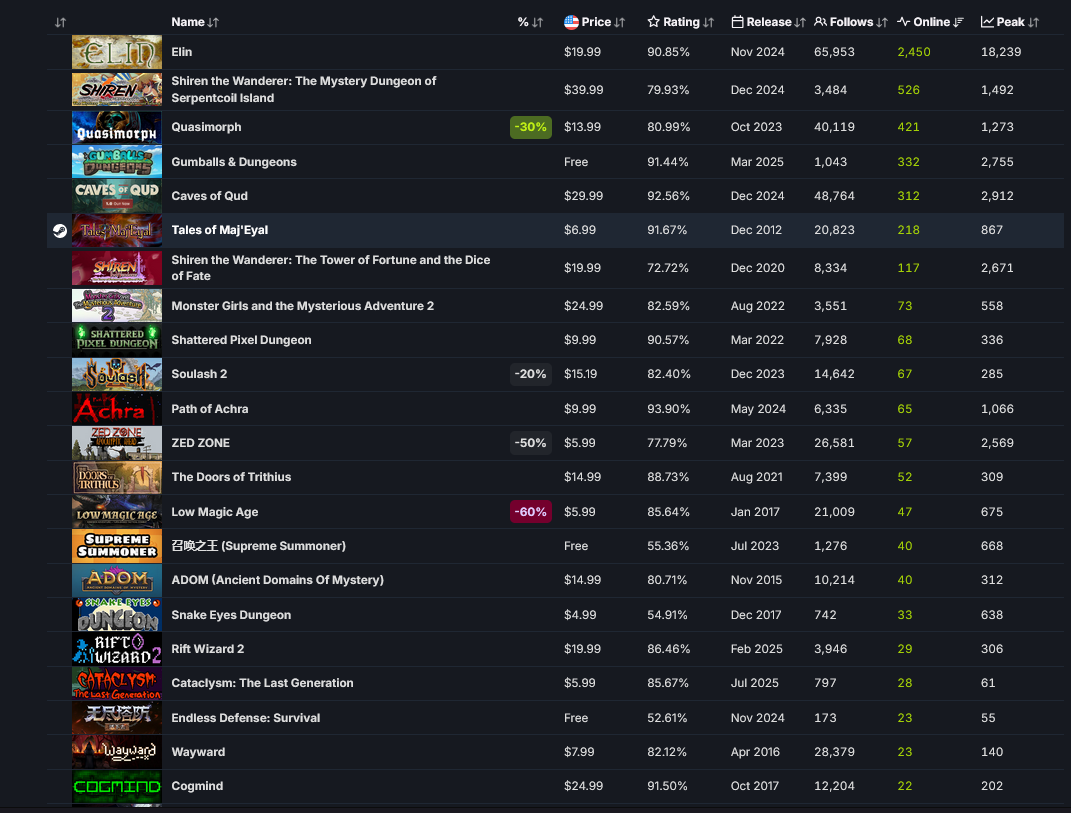Click ZED ZONE -50% discount badge
This screenshot has width=1071, height=813.
[531, 443]
